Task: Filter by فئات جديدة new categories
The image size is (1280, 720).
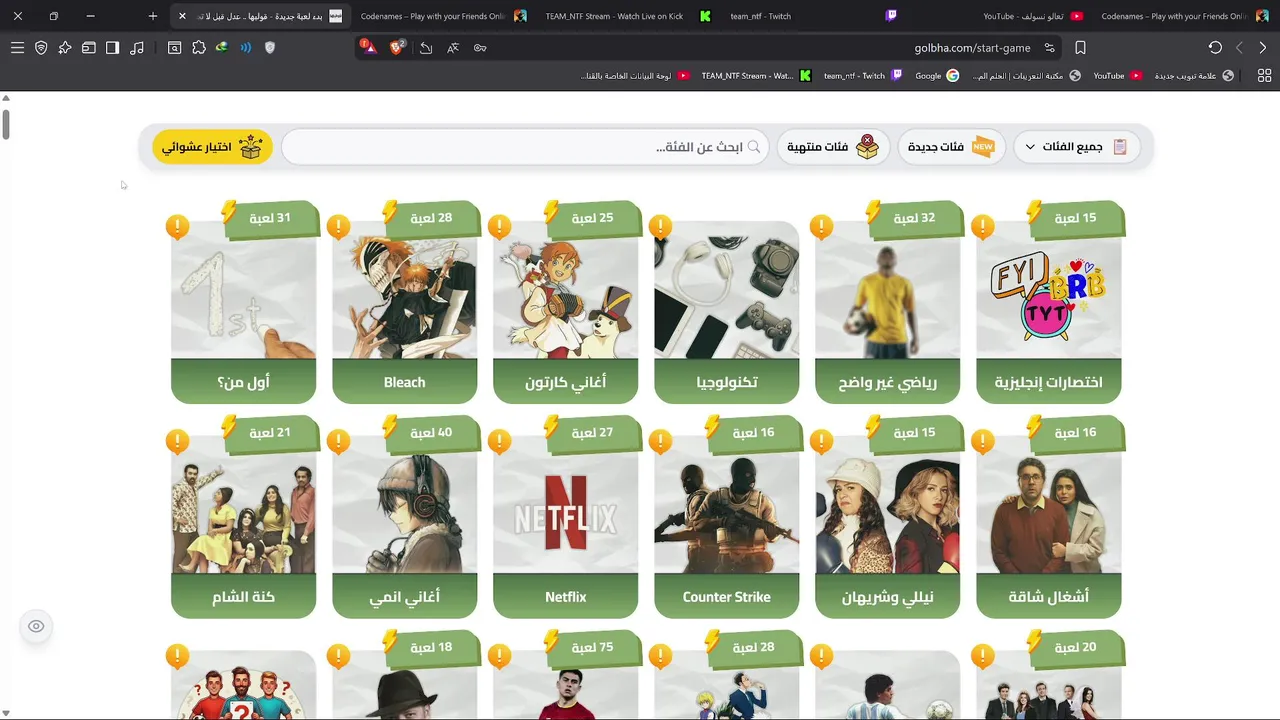Action: point(951,147)
